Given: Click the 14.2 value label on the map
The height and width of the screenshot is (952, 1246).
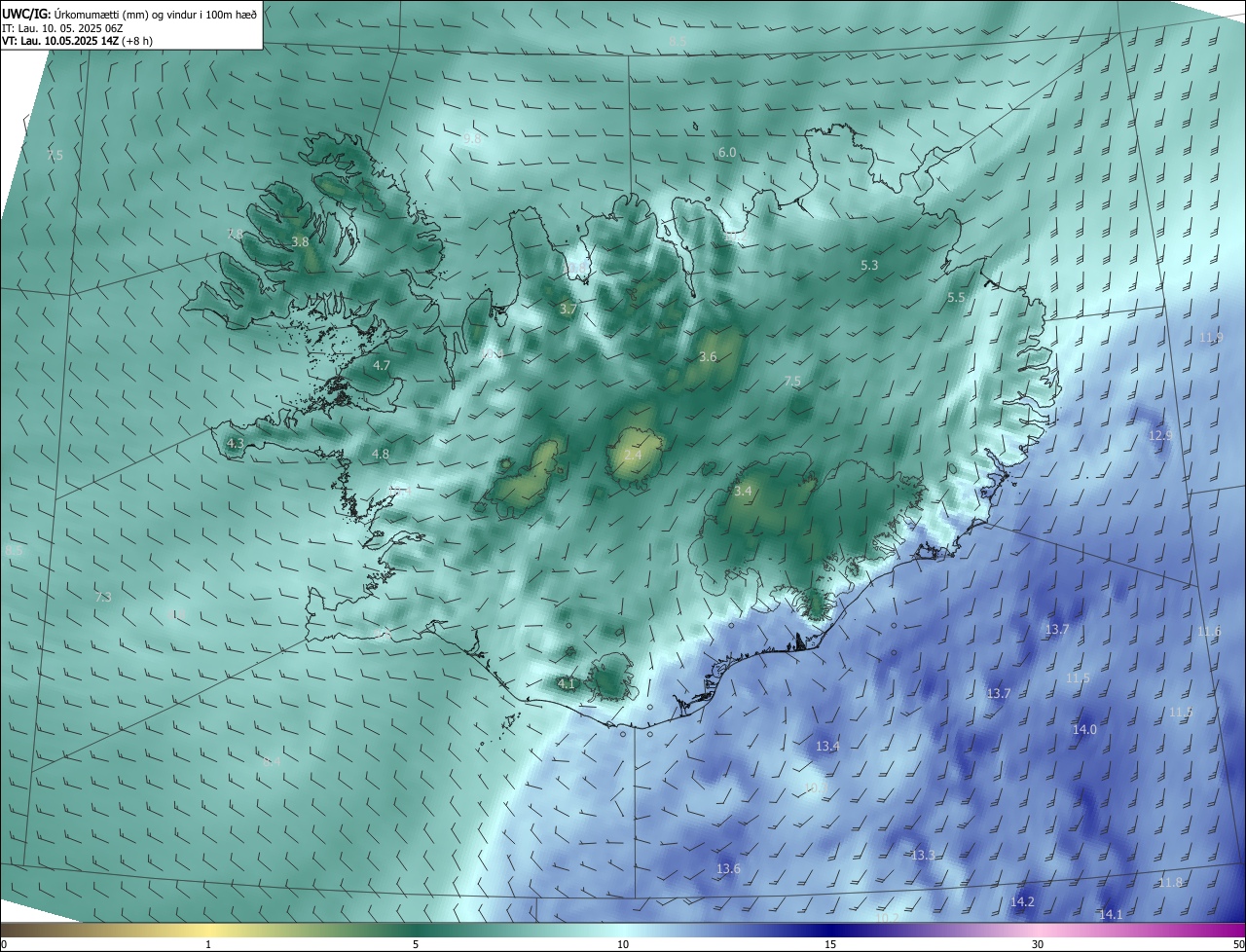Looking at the screenshot, I should click(1022, 902).
